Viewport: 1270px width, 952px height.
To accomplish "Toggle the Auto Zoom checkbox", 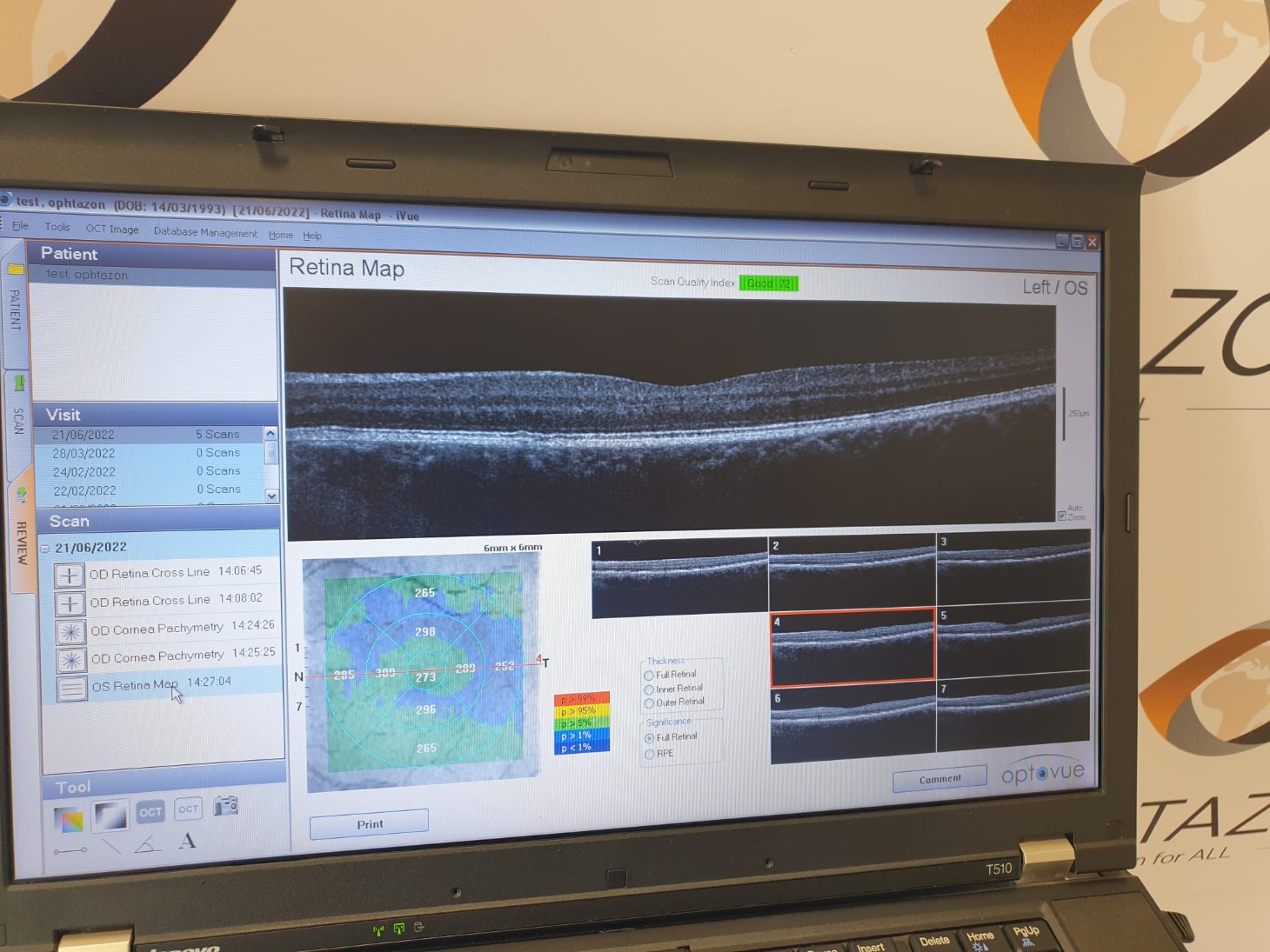I will [x=1061, y=516].
